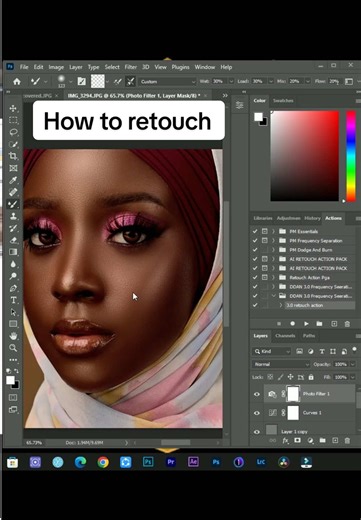Click the 65.73% zoom level field
Image resolution: width=361 pixels, height=520 pixels.
pyautogui.click(x=34, y=443)
